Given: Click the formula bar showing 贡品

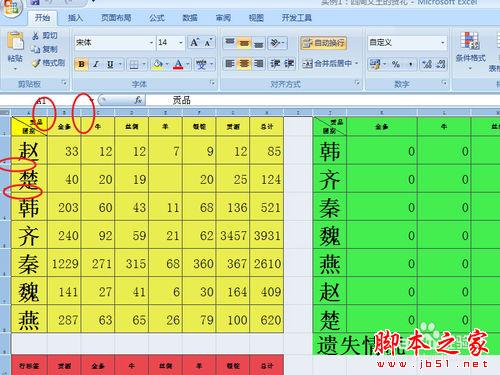Looking at the screenshot, I should [322, 100].
